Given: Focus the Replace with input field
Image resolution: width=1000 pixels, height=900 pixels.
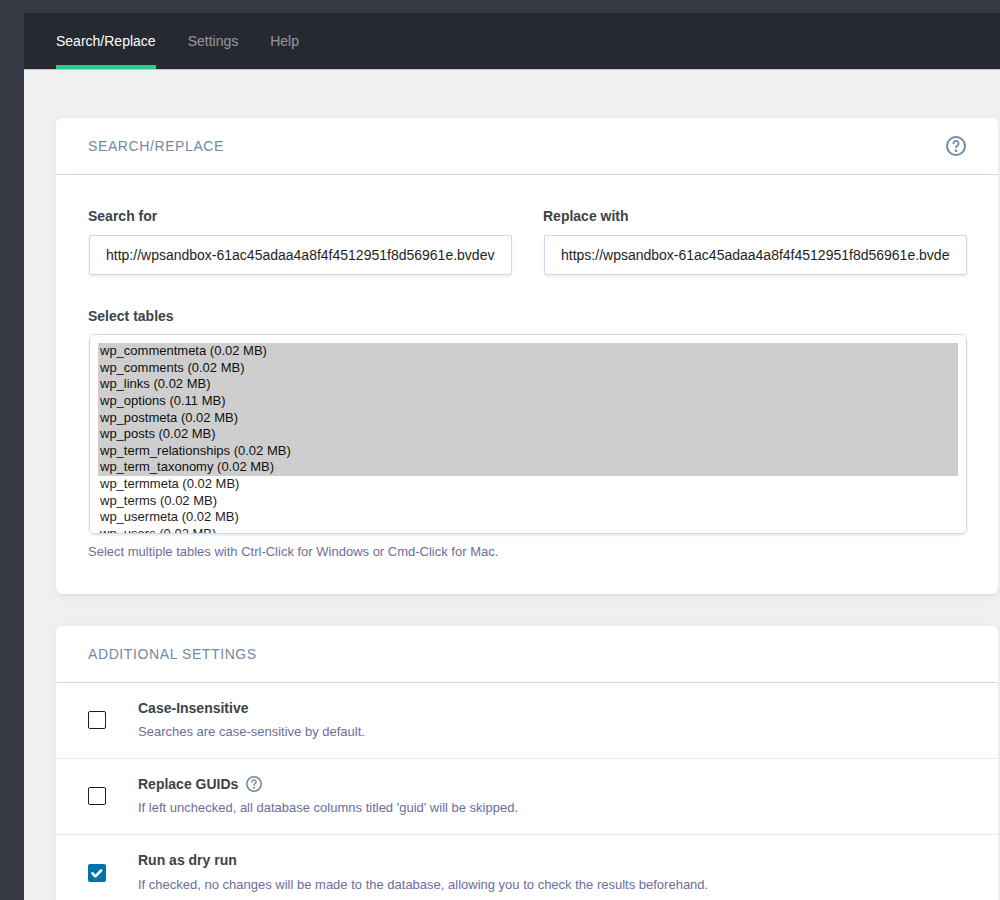Looking at the screenshot, I should pos(755,255).
